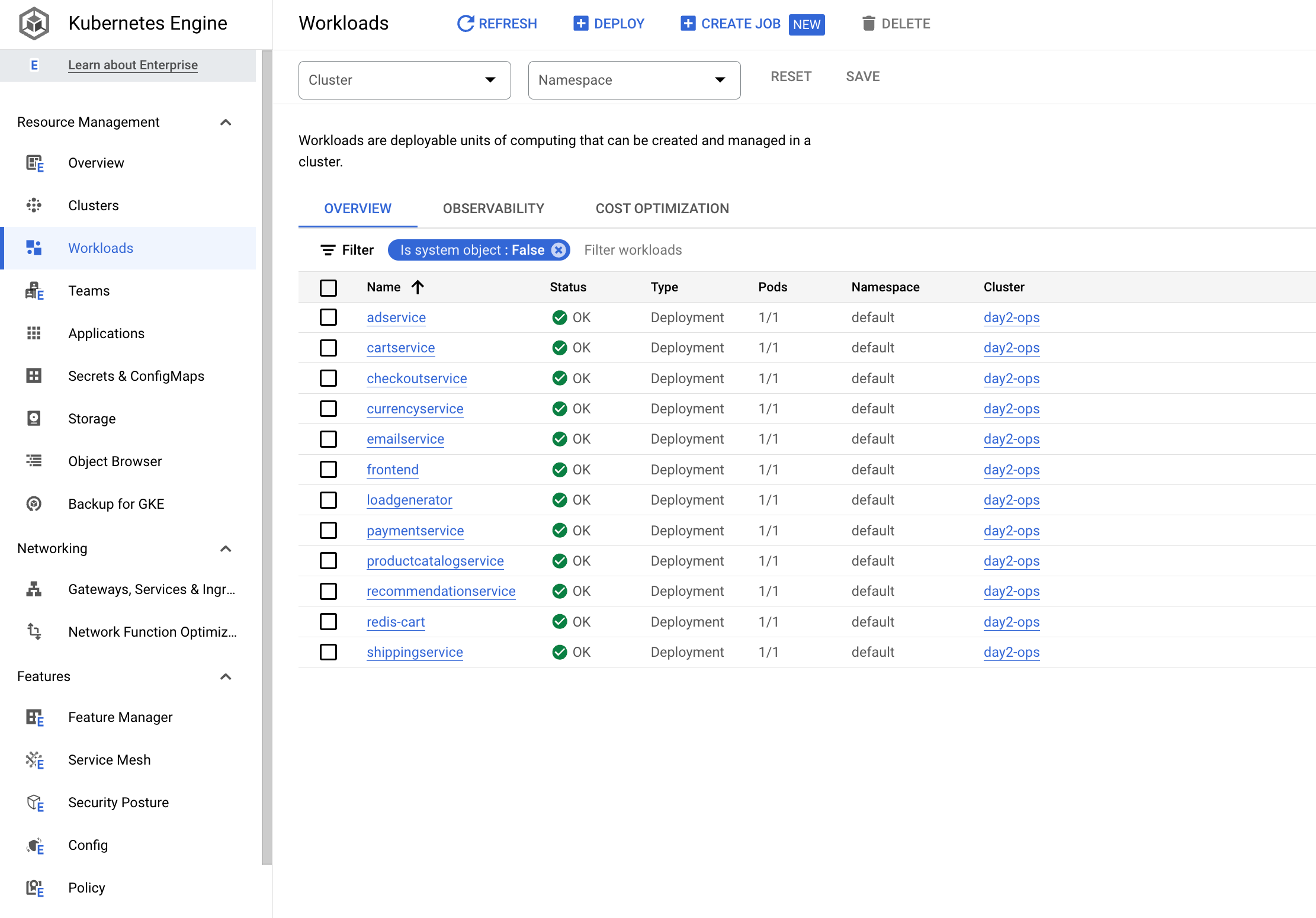Navigate to day2-ops cluster
This screenshot has height=918, width=1316.
click(1012, 317)
